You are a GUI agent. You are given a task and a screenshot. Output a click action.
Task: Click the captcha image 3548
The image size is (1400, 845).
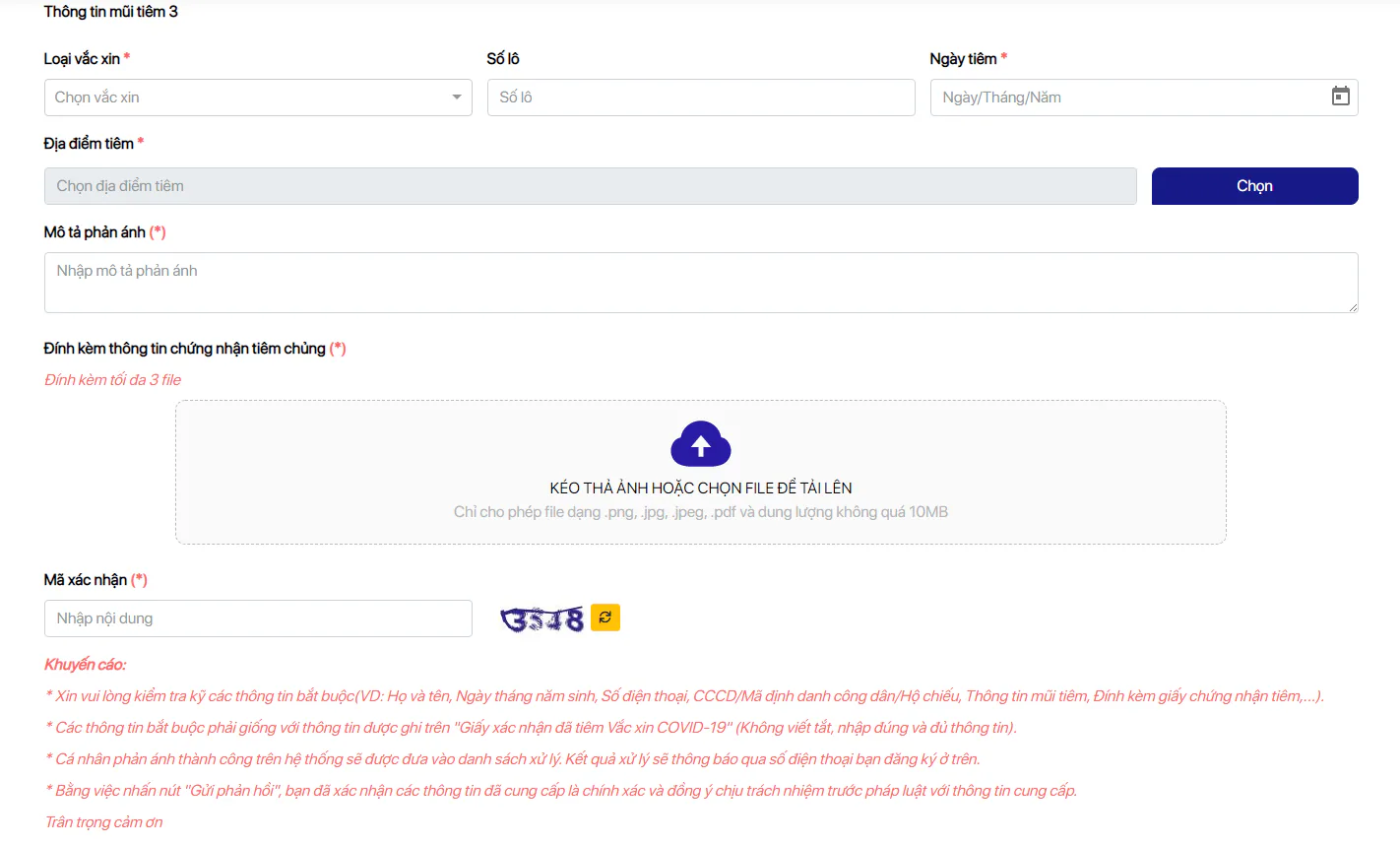(x=542, y=618)
